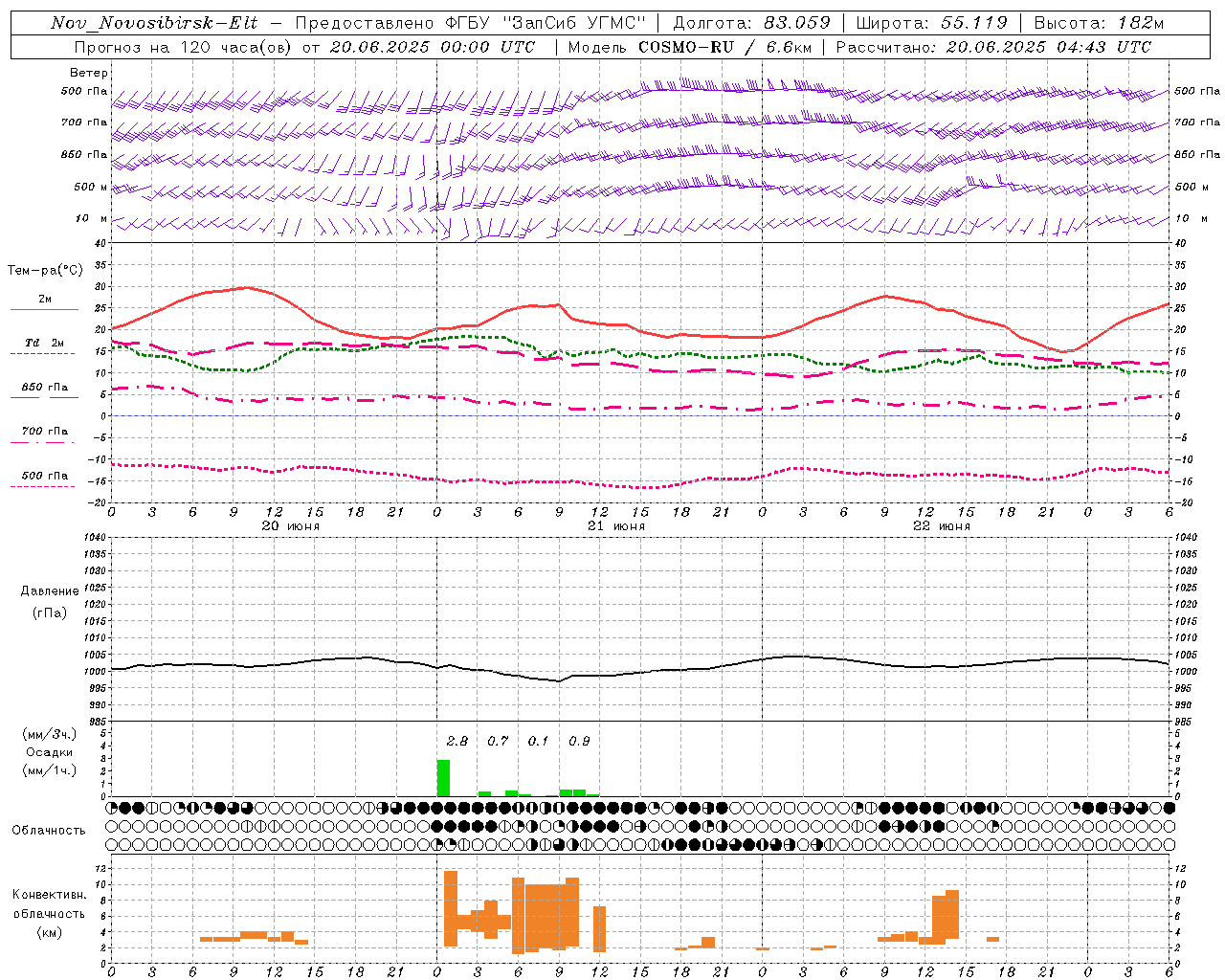Click the "Давление" pressure panel label
This screenshot has width=1225, height=980.
tap(50, 591)
